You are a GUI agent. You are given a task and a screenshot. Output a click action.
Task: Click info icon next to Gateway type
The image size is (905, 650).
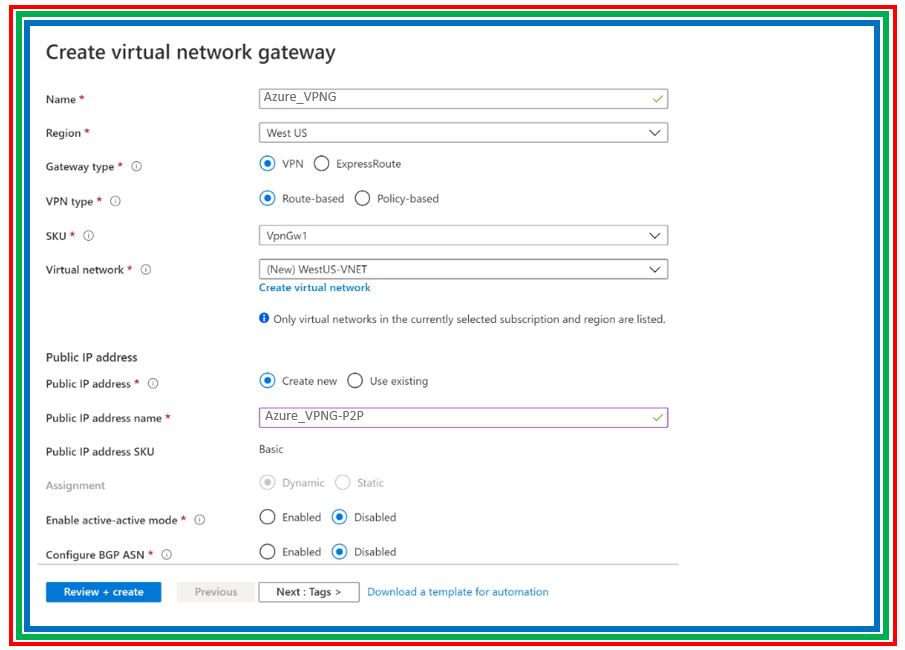pyautogui.click(x=137, y=167)
